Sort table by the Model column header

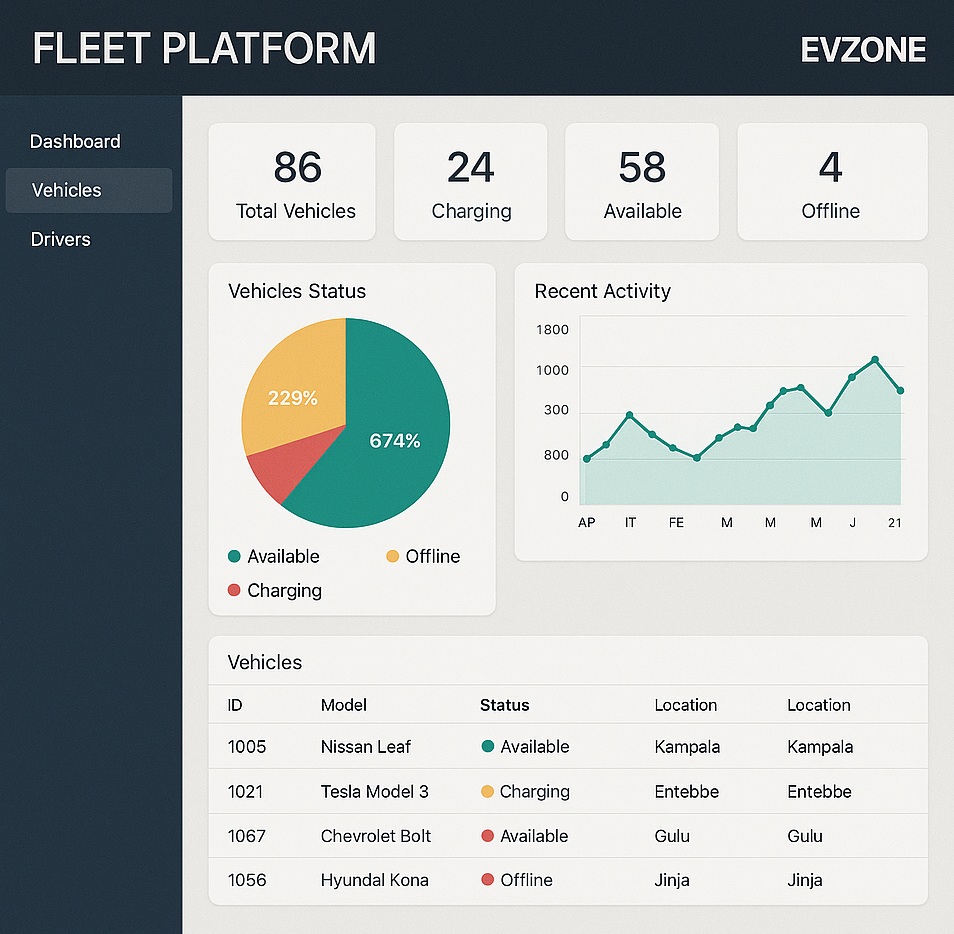(x=344, y=705)
